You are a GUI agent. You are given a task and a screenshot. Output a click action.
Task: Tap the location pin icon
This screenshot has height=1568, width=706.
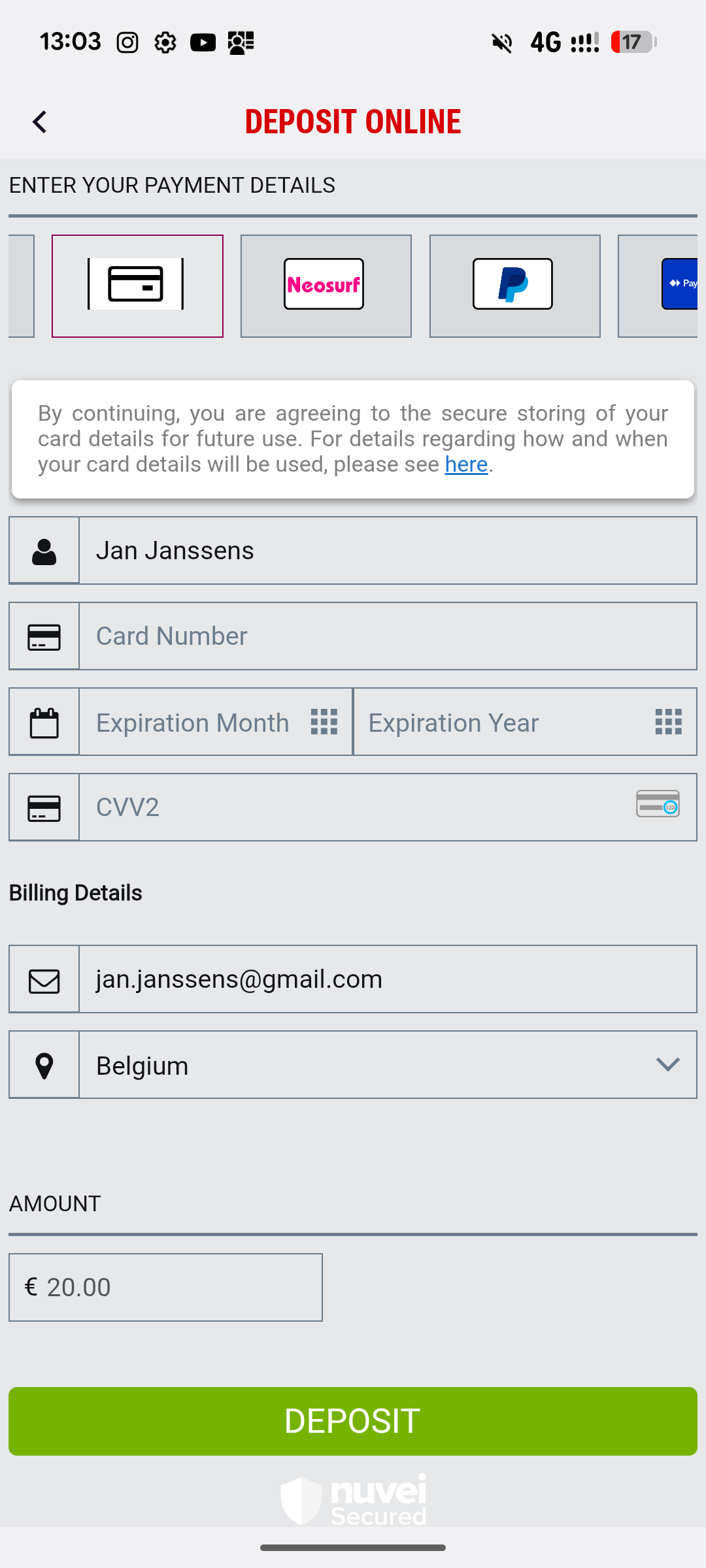point(44,1066)
